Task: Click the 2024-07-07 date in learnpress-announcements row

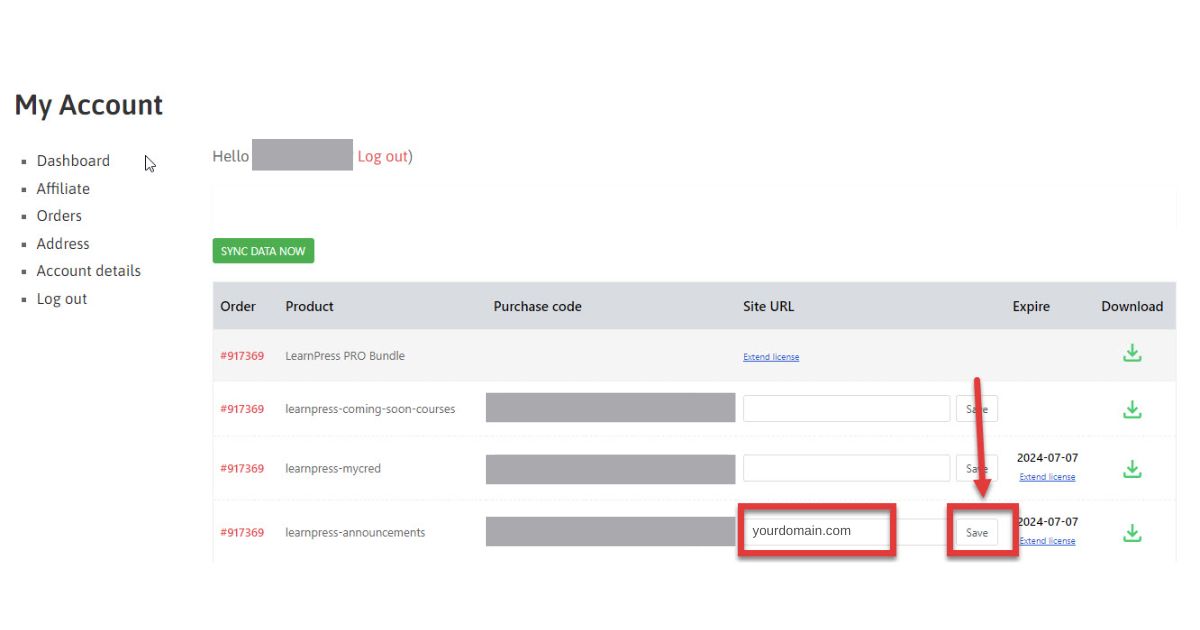Action: [x=1047, y=522]
